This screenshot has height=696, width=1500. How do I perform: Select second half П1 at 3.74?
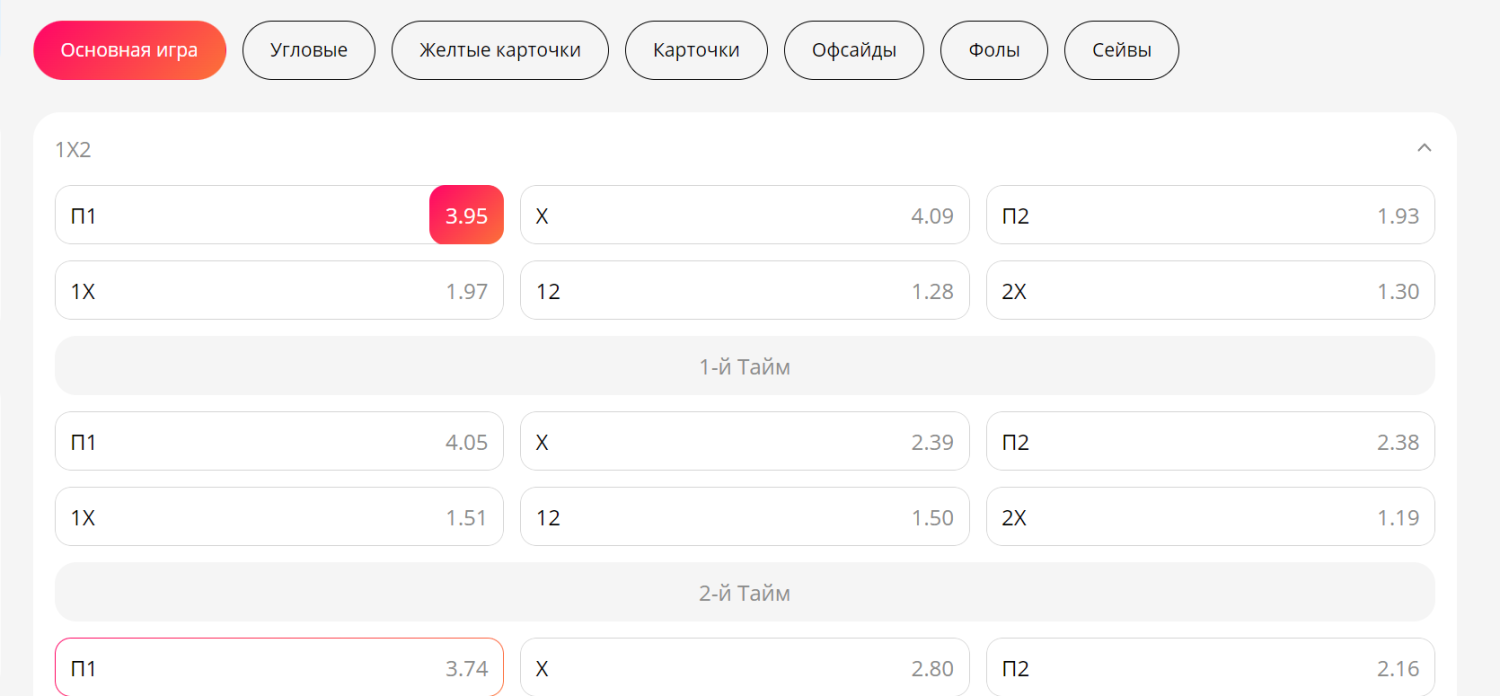pyautogui.click(x=279, y=667)
